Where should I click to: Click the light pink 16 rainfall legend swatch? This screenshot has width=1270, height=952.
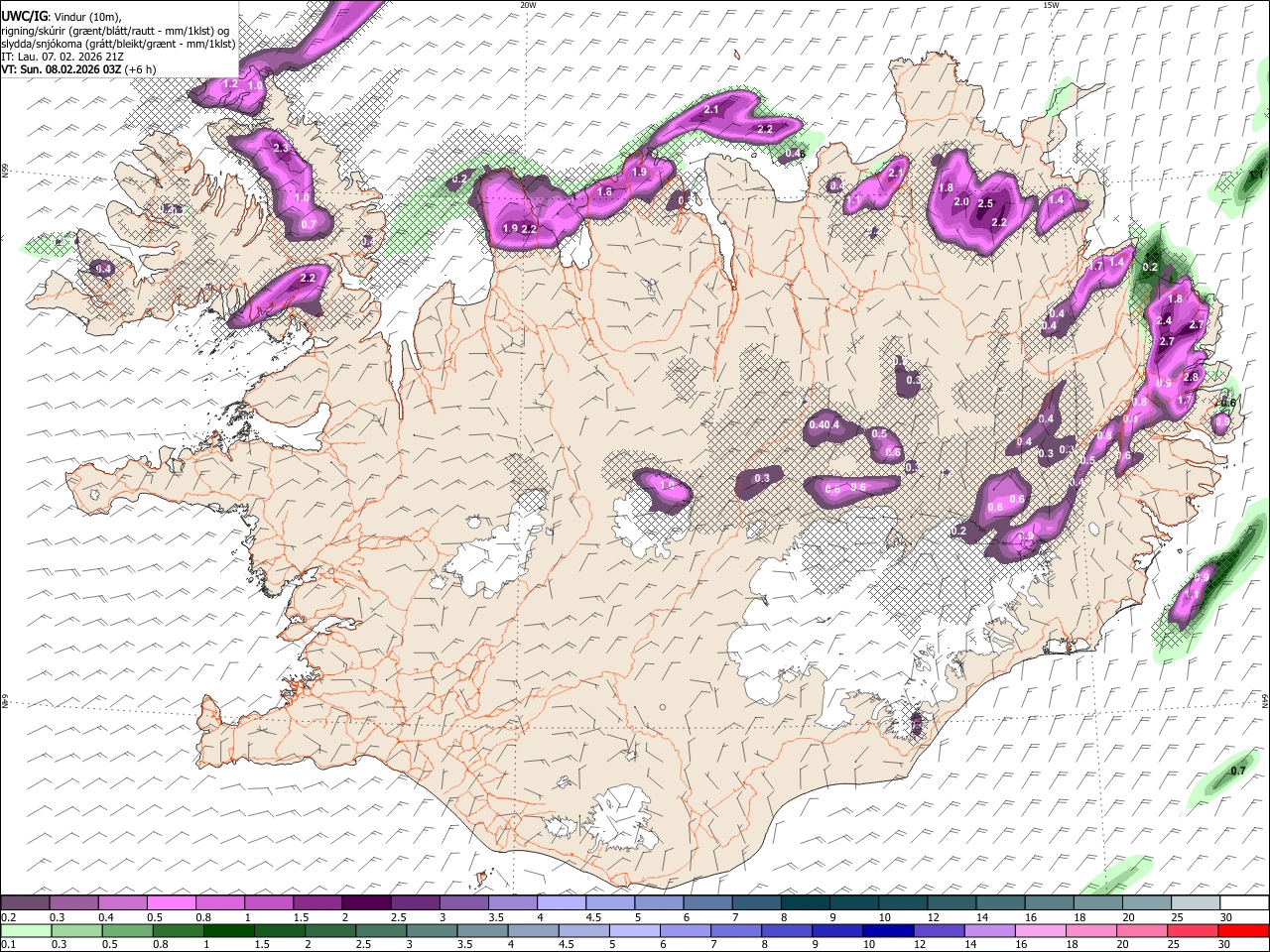[1039, 931]
